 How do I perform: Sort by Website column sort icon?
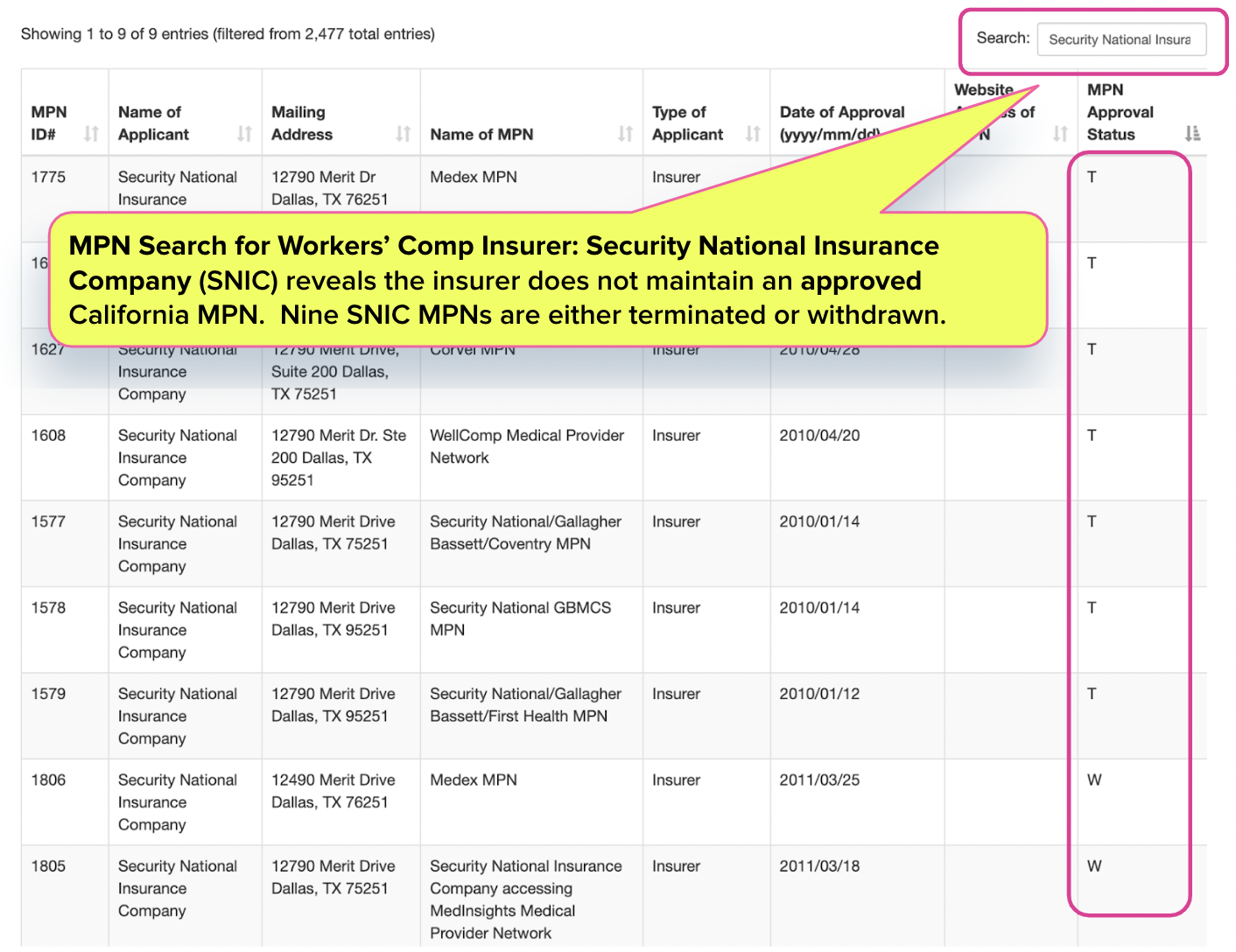click(x=1060, y=134)
